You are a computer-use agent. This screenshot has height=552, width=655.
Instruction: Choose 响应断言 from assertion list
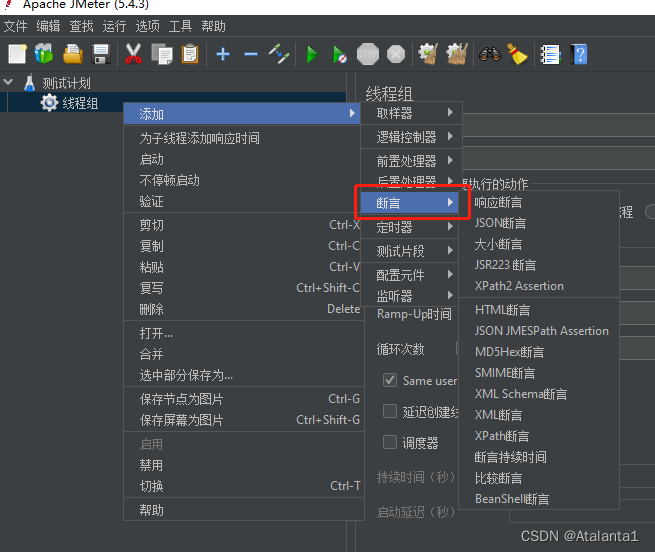pyautogui.click(x=539, y=202)
